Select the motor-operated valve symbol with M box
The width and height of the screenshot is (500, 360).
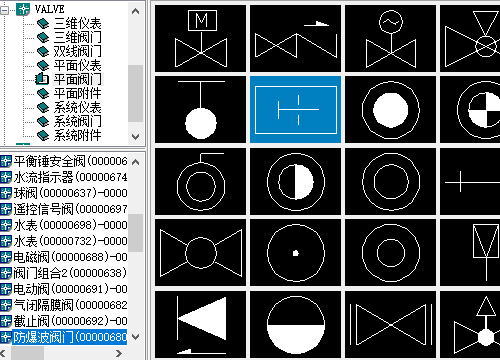[x=200, y=38]
